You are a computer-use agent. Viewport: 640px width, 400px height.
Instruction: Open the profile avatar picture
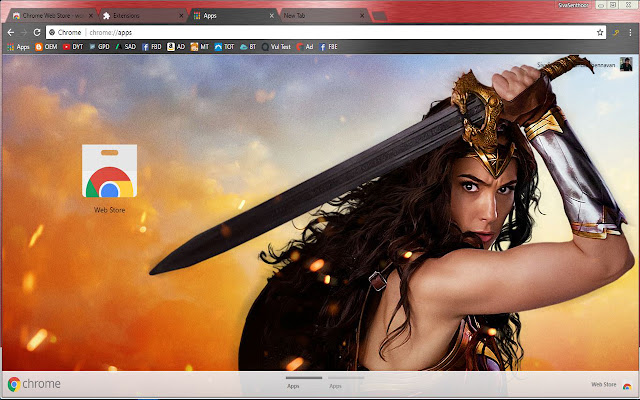click(626, 64)
